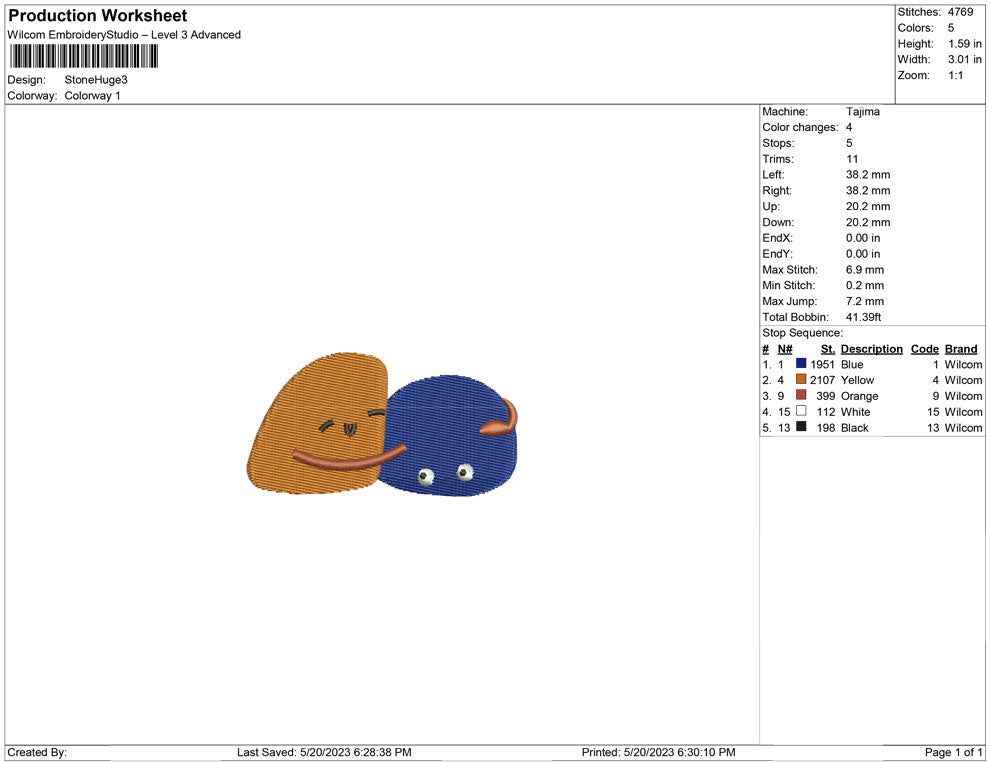Click the Trims value '11'

852,159
